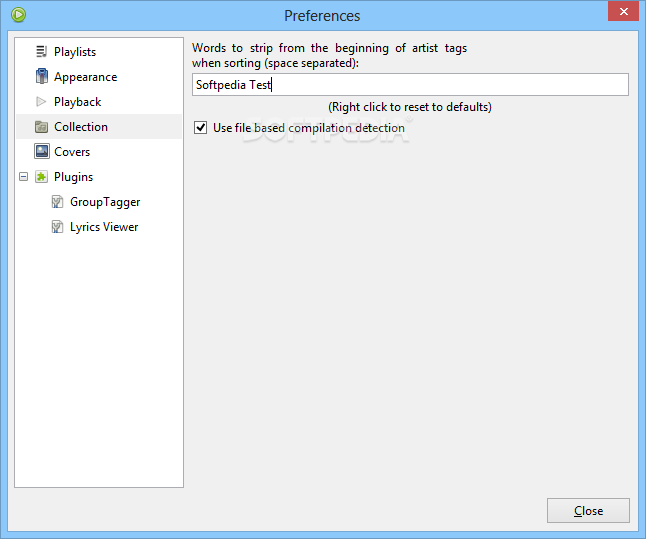Click the Lyrics Viewer plugin icon

coord(57,227)
